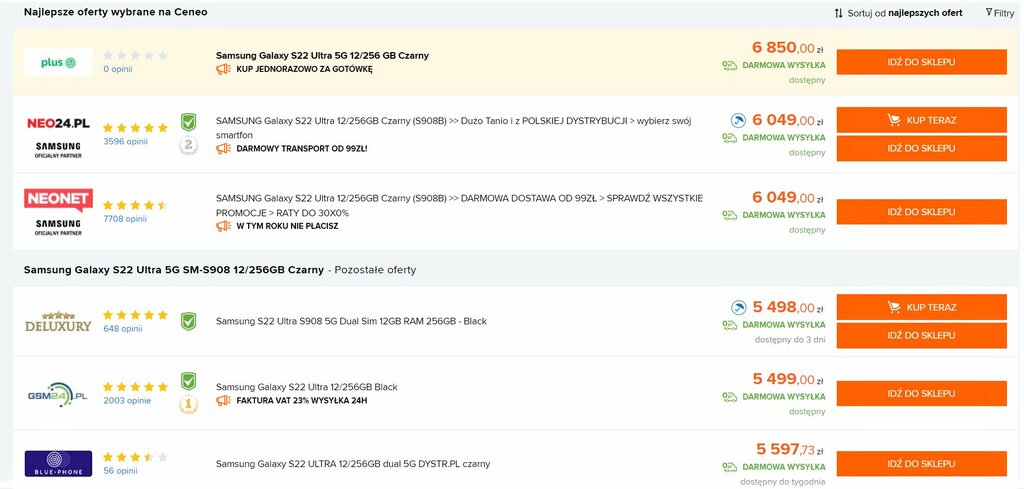Open '648 opinii' reviews link
This screenshot has height=489, width=1024.
coord(123,329)
